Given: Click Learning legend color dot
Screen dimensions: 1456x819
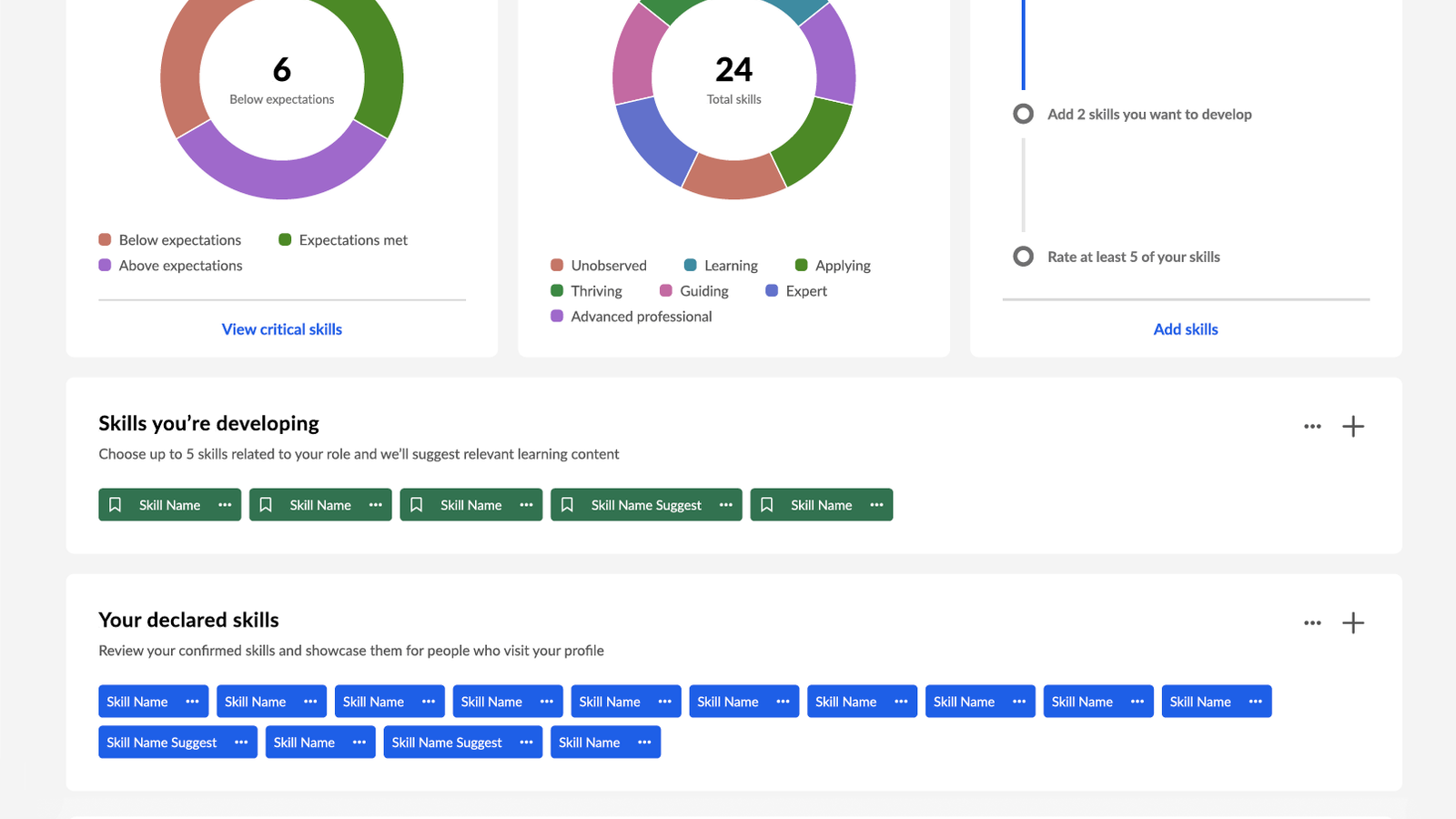Looking at the screenshot, I should tap(691, 266).
